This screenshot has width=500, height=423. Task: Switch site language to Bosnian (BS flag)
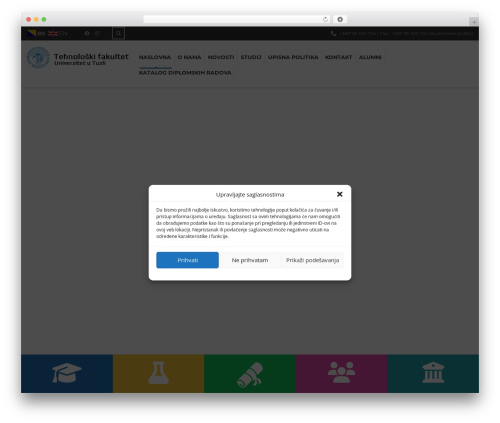tap(36, 33)
